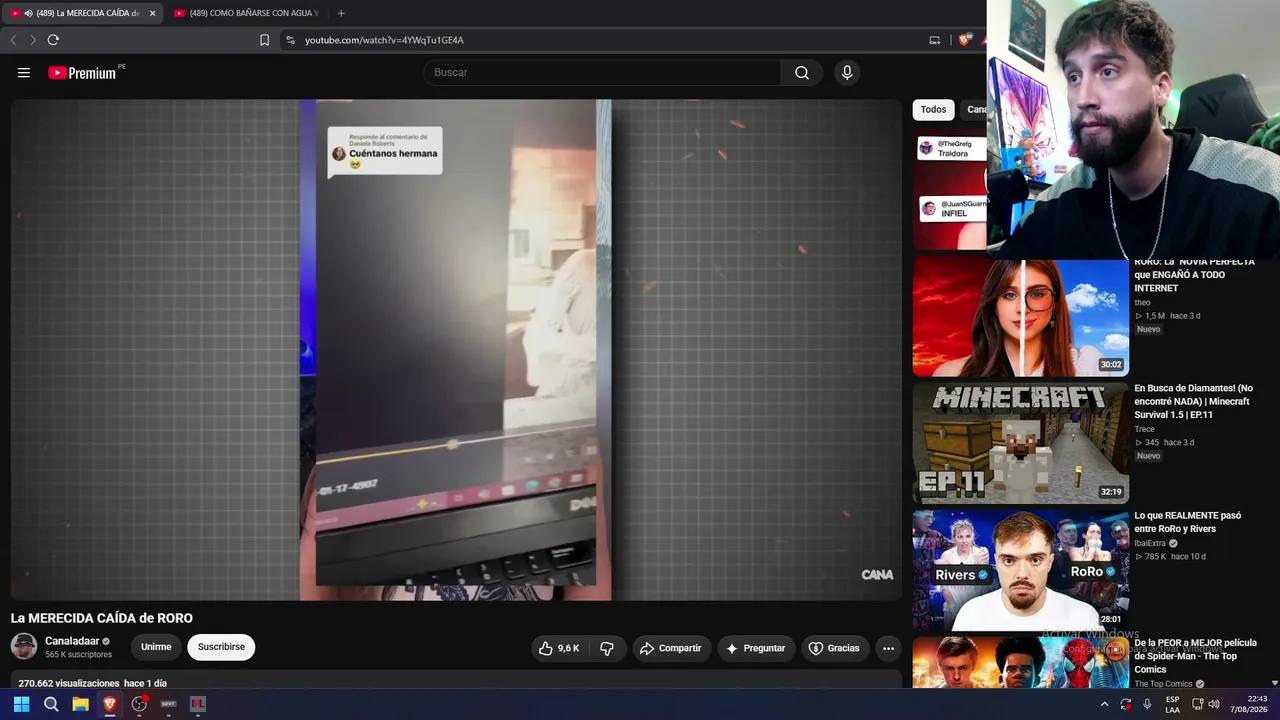This screenshot has width=1280, height=720.
Task: Open the theo channel name
Action: (1142, 302)
